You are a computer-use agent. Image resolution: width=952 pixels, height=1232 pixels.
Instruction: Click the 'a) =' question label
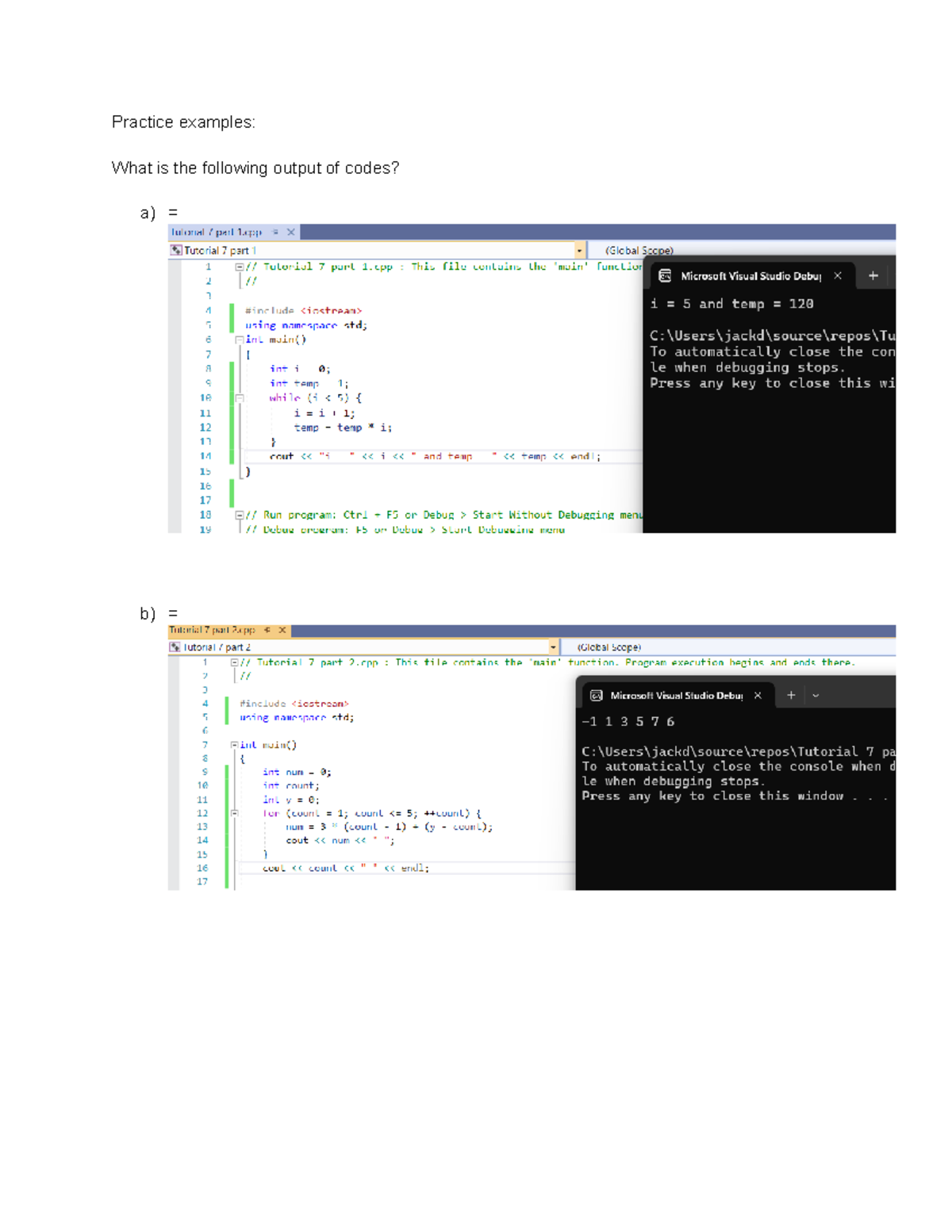[x=159, y=213]
